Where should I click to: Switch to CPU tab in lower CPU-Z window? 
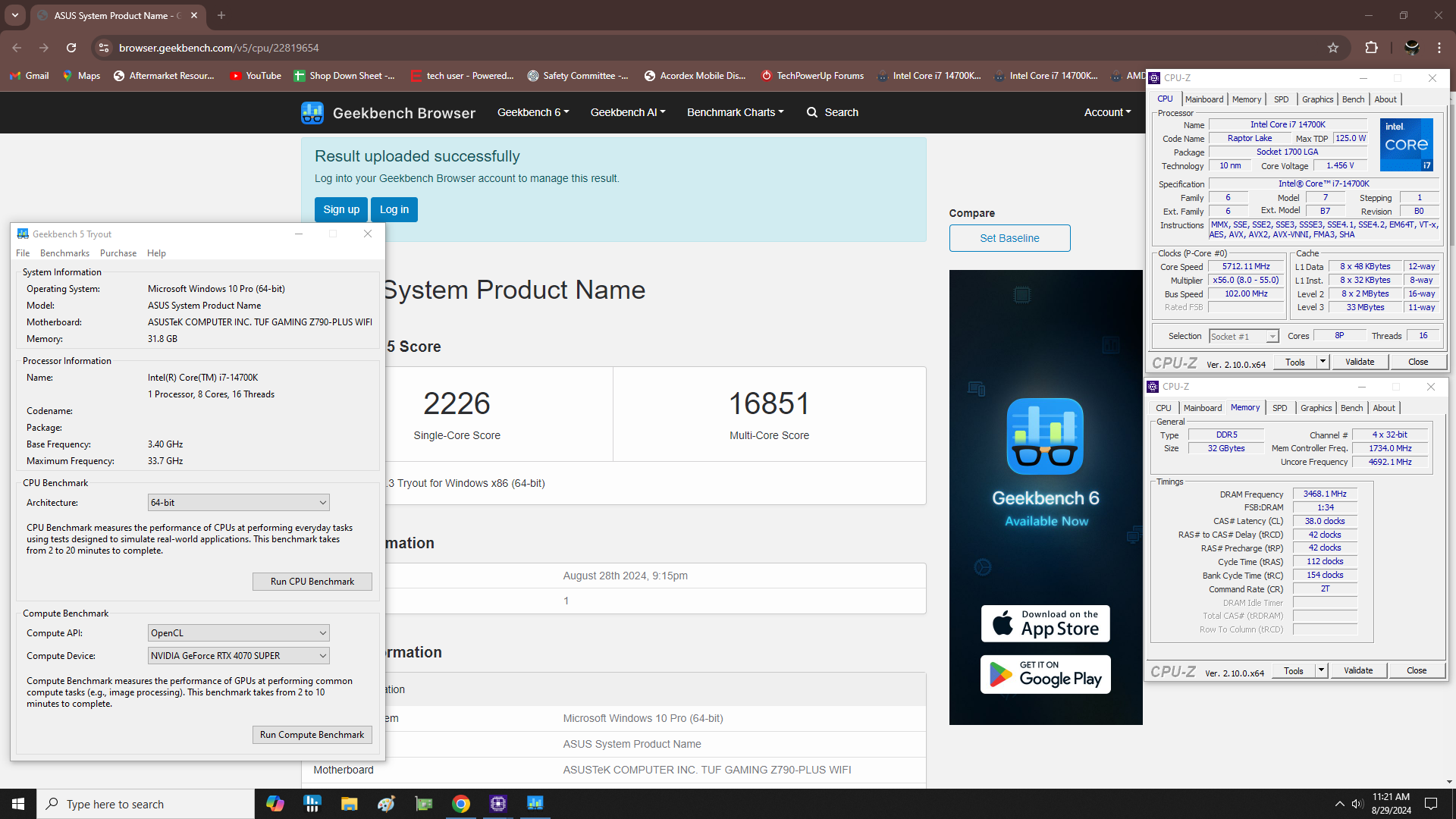[1163, 408]
